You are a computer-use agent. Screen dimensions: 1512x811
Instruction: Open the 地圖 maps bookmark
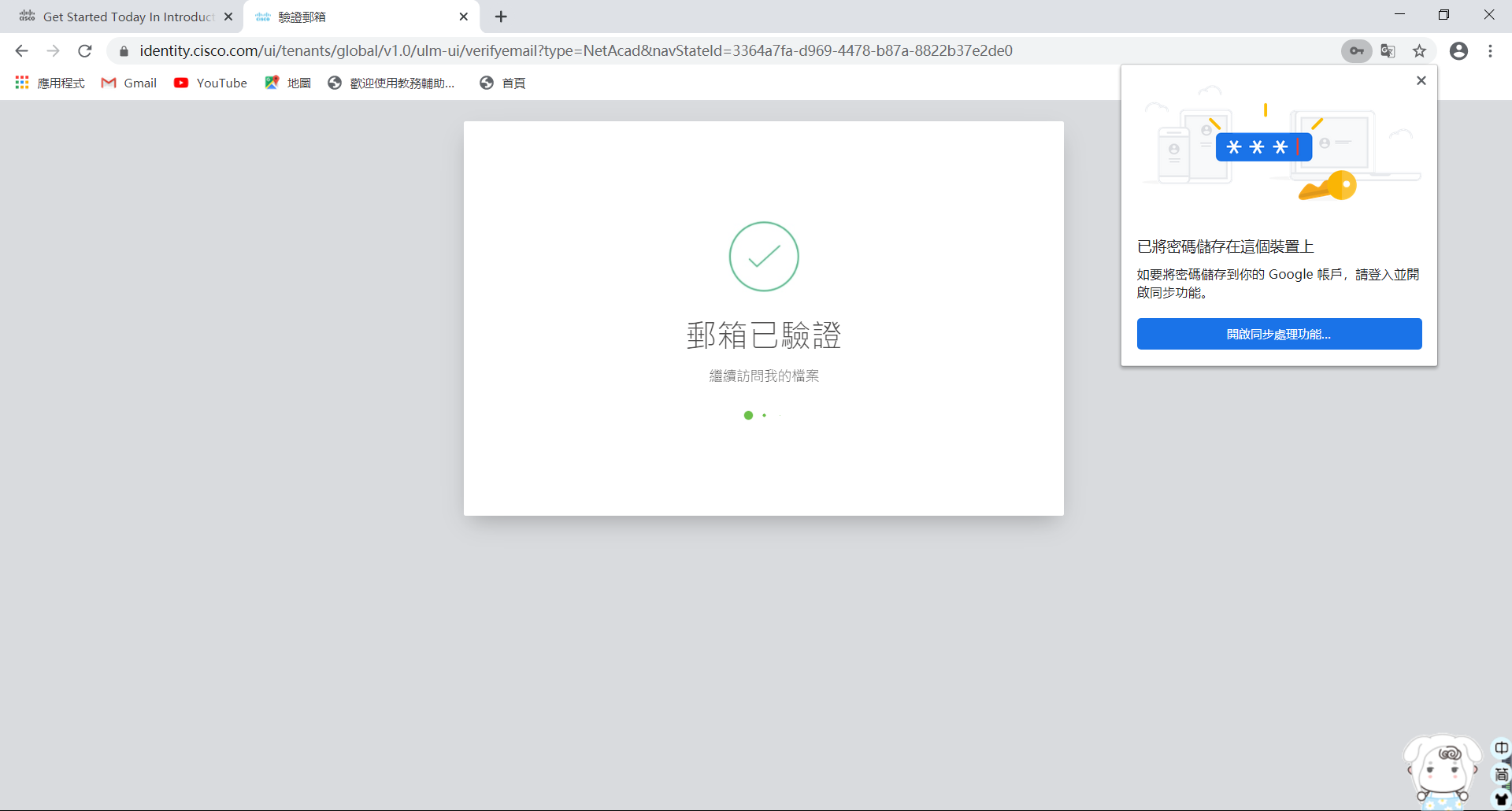(x=288, y=83)
